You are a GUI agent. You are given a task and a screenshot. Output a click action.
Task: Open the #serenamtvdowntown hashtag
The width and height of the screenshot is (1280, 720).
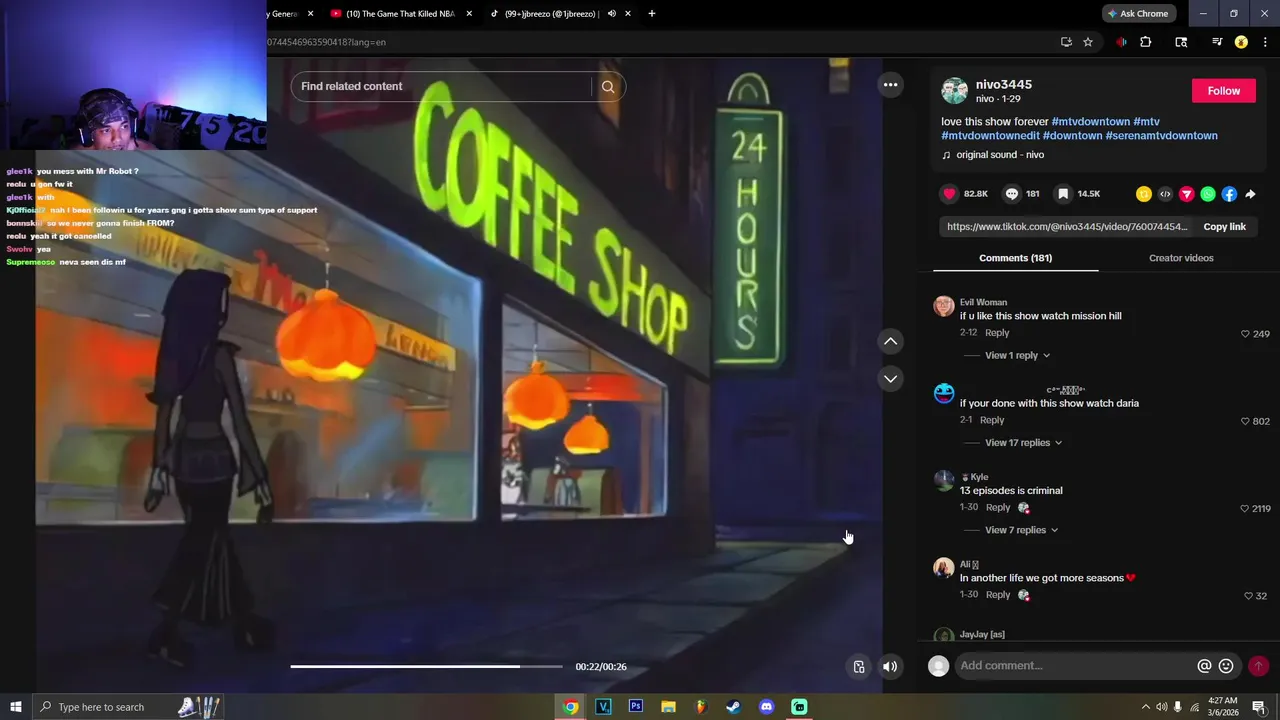coord(1161,136)
